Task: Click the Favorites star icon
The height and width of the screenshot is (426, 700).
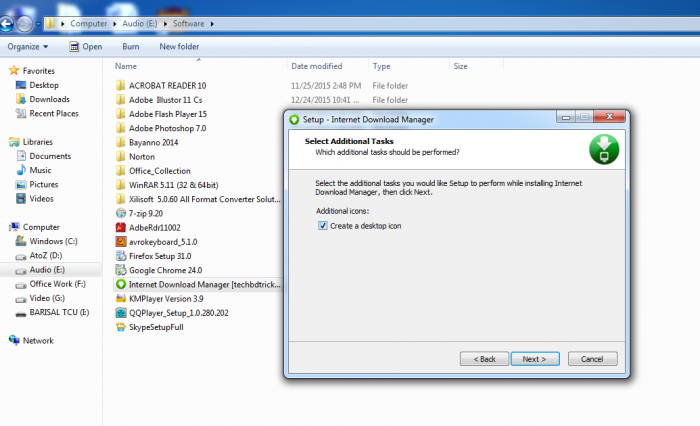Action: point(14,70)
